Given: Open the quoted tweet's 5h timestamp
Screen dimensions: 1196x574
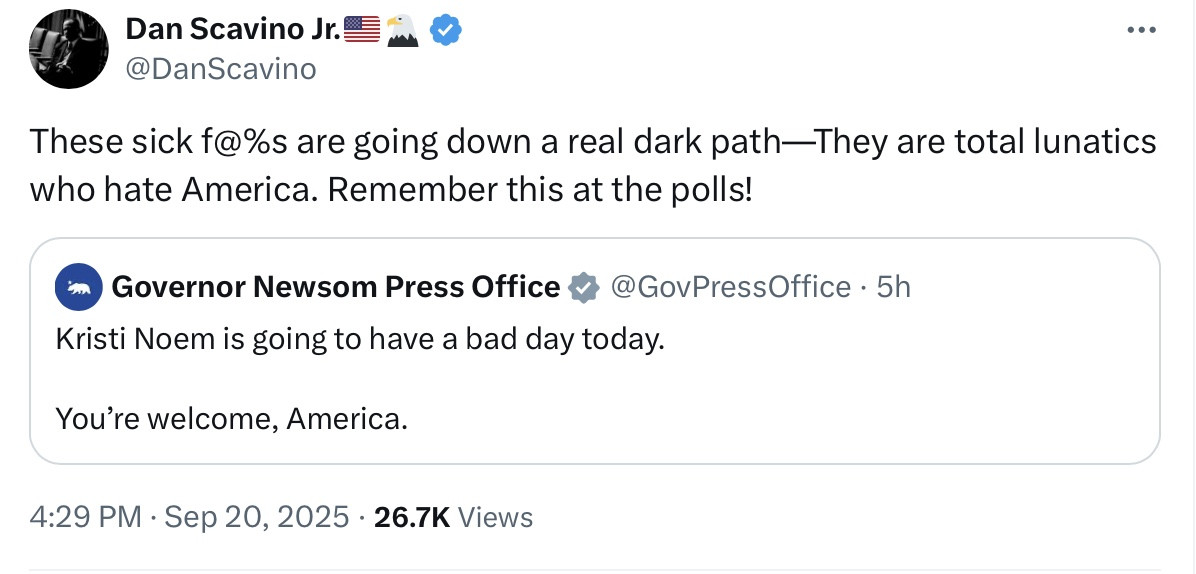Looking at the screenshot, I should click(893, 287).
